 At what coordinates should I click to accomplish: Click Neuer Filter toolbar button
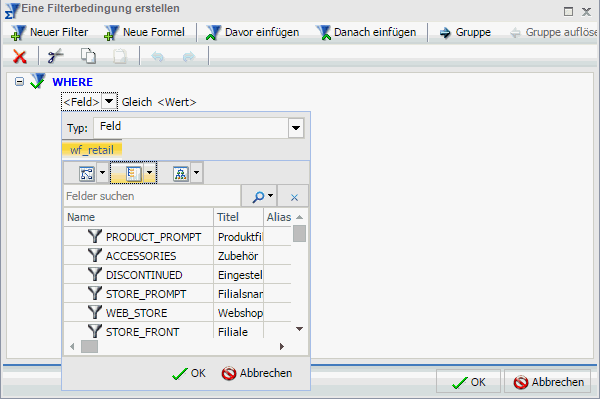[x=50, y=33]
